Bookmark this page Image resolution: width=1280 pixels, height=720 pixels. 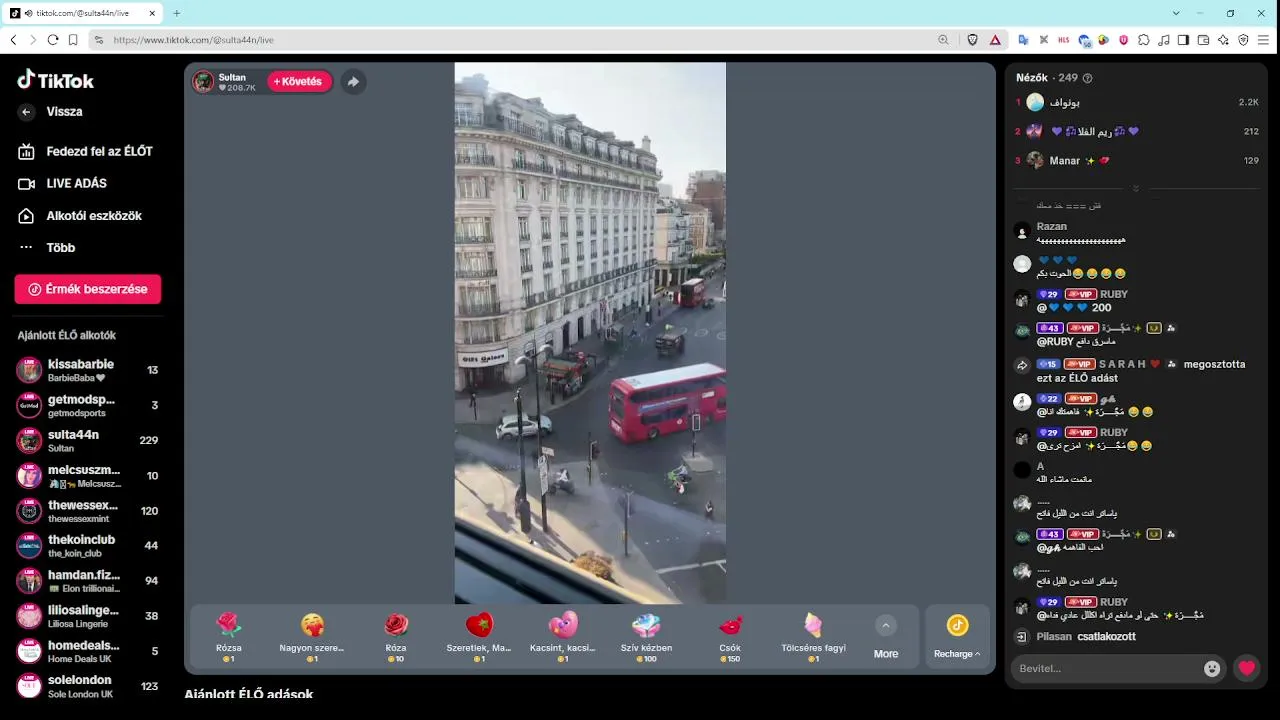click(73, 40)
